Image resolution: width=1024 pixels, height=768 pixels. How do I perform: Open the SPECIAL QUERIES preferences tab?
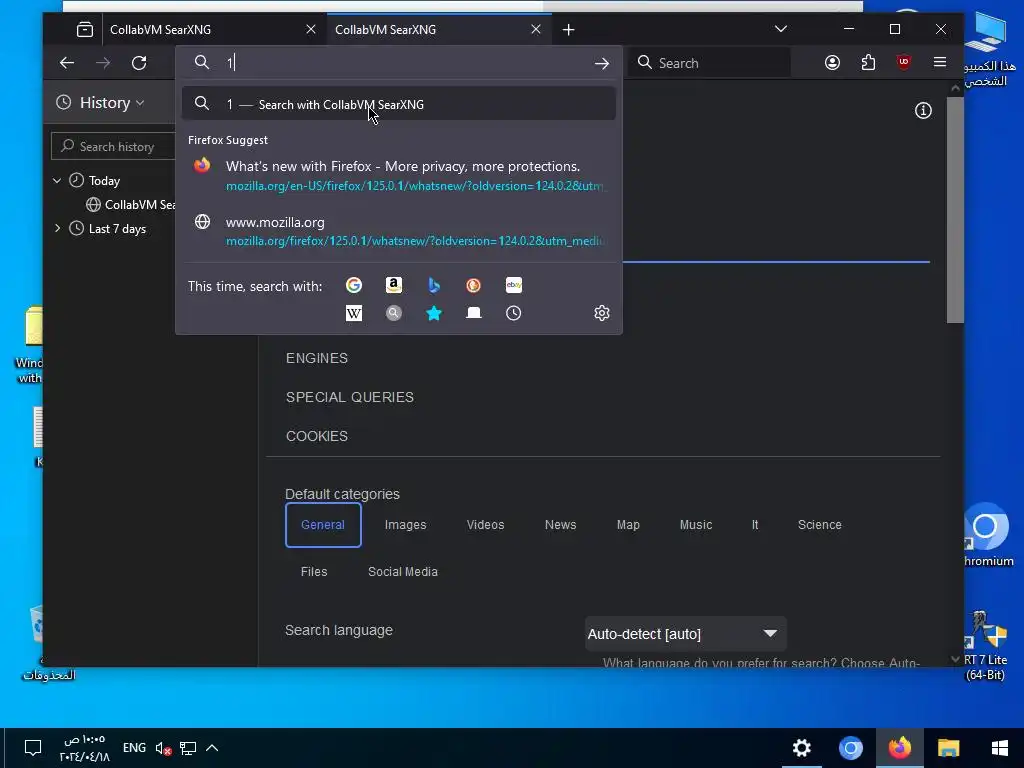(x=349, y=397)
